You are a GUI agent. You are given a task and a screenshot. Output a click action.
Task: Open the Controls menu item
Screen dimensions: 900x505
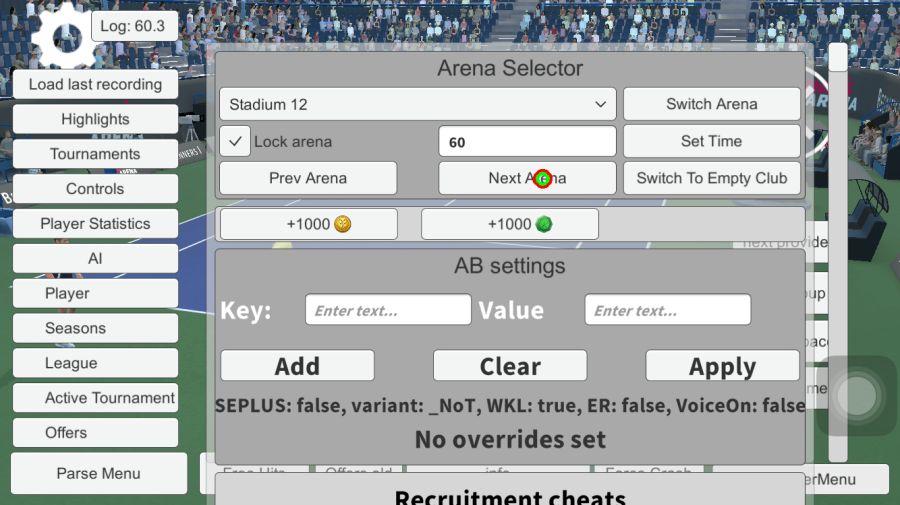[x=95, y=189]
